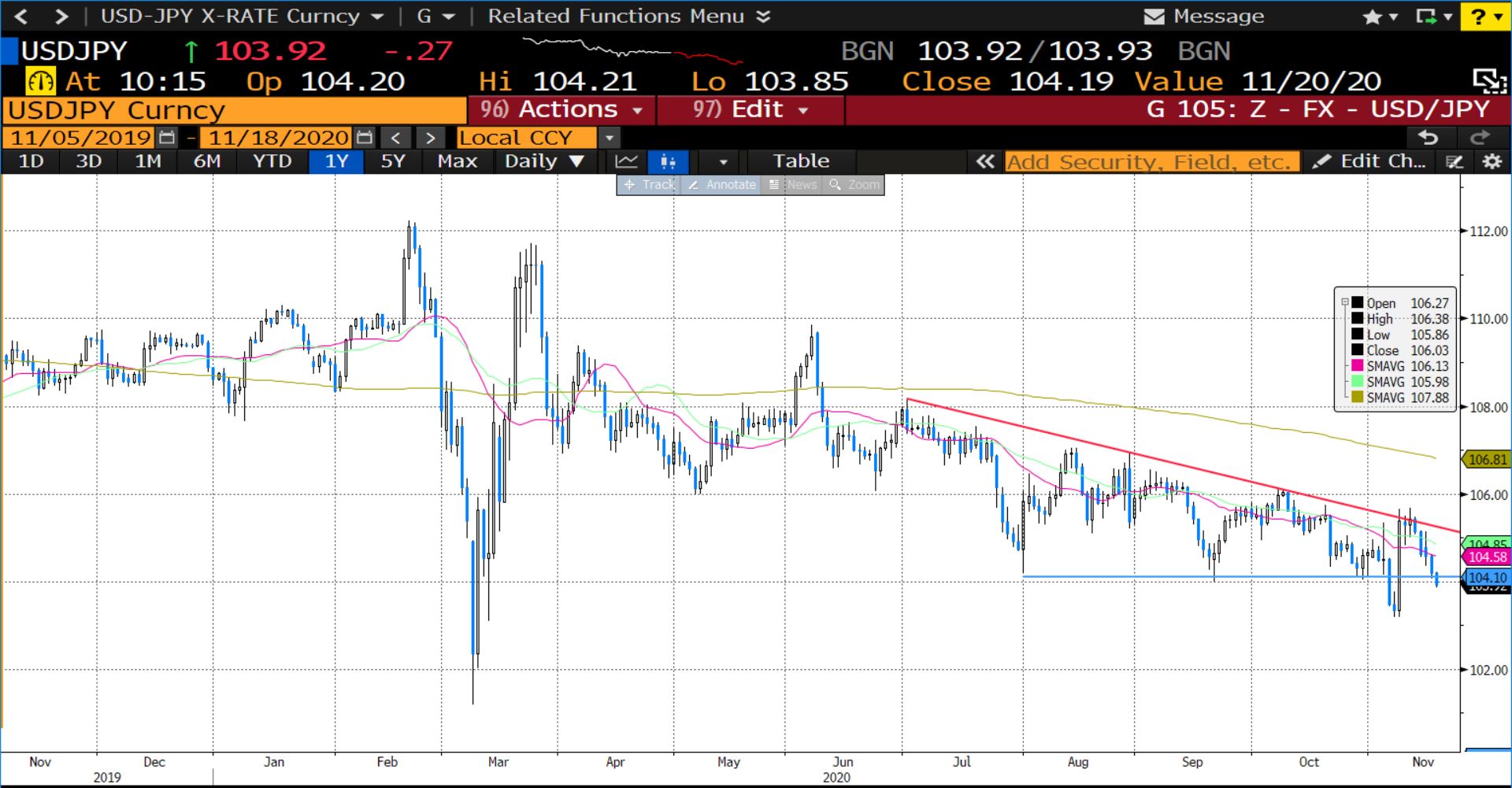Click the favorites star icon
The width and height of the screenshot is (1512, 788).
pos(1371,16)
